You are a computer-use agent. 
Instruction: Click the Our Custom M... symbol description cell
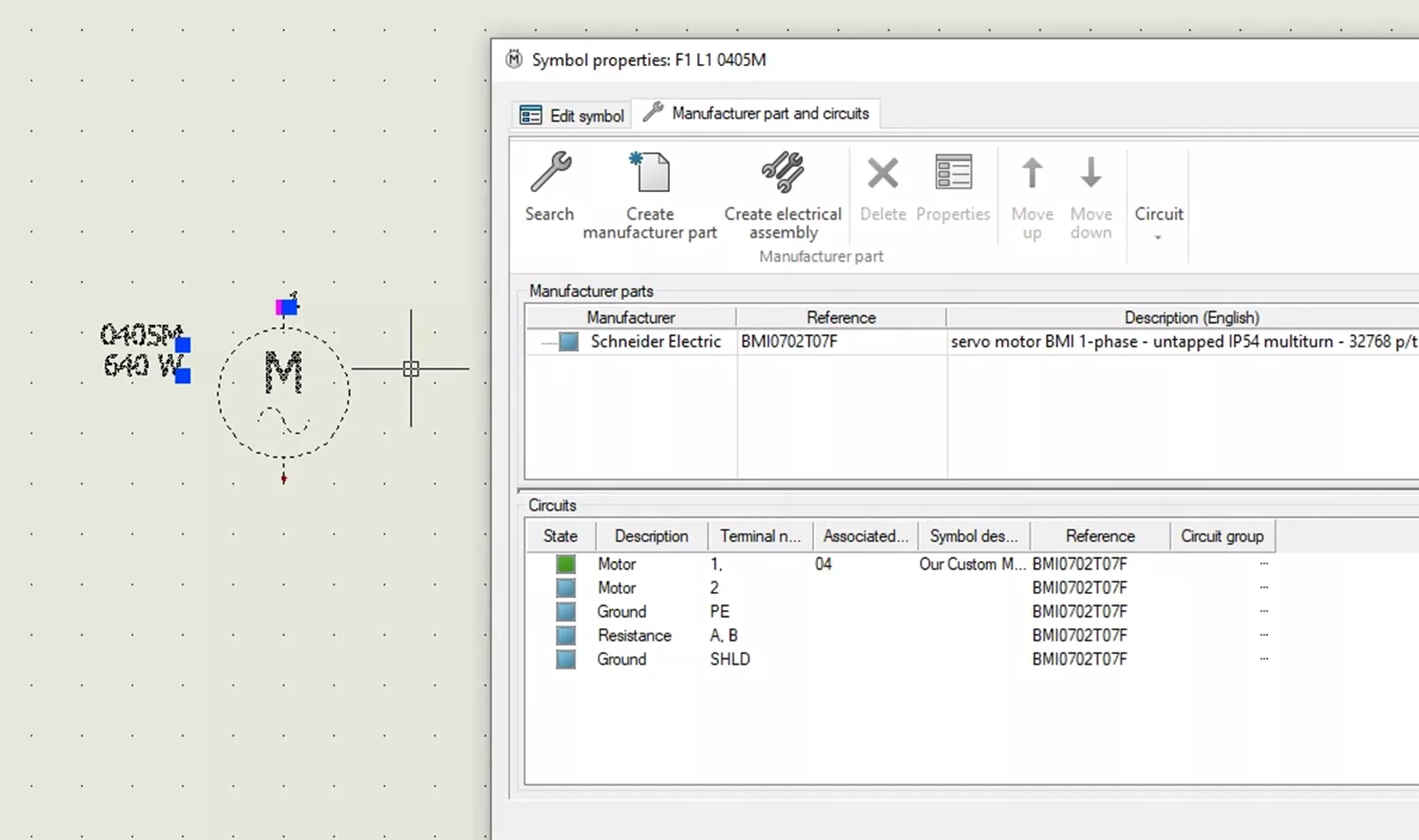tap(972, 564)
